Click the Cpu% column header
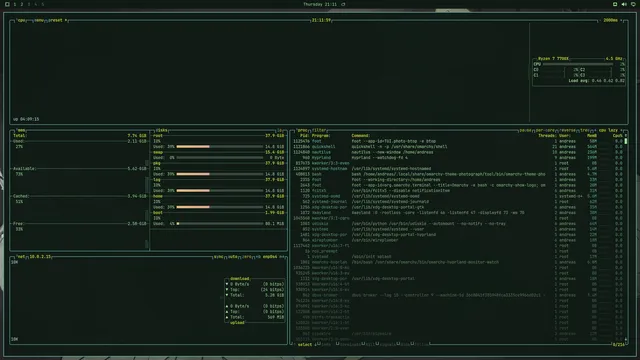The height and width of the screenshot is (360, 640). pos(618,136)
